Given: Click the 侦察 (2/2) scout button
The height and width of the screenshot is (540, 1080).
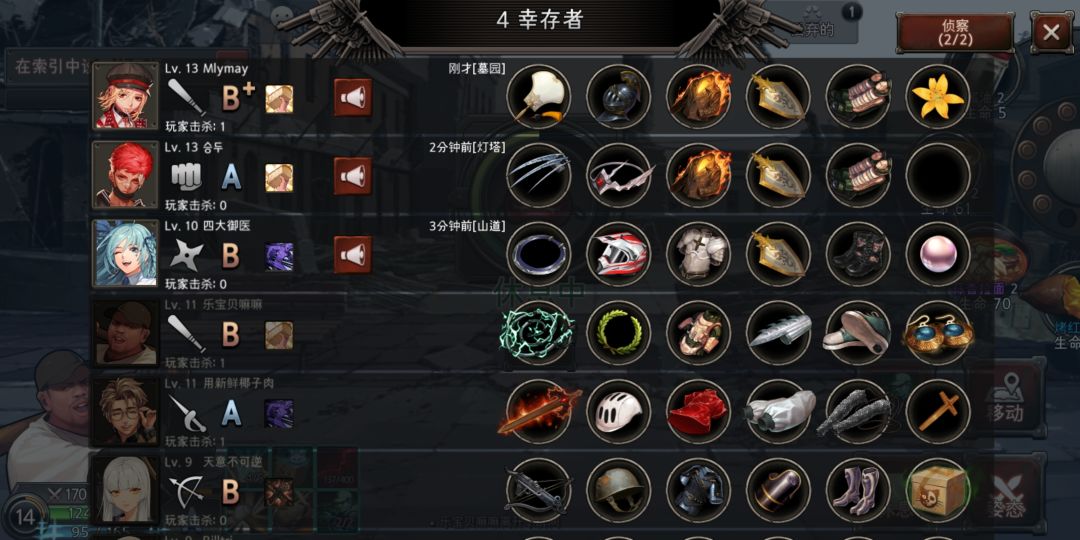Looking at the screenshot, I should (955, 32).
